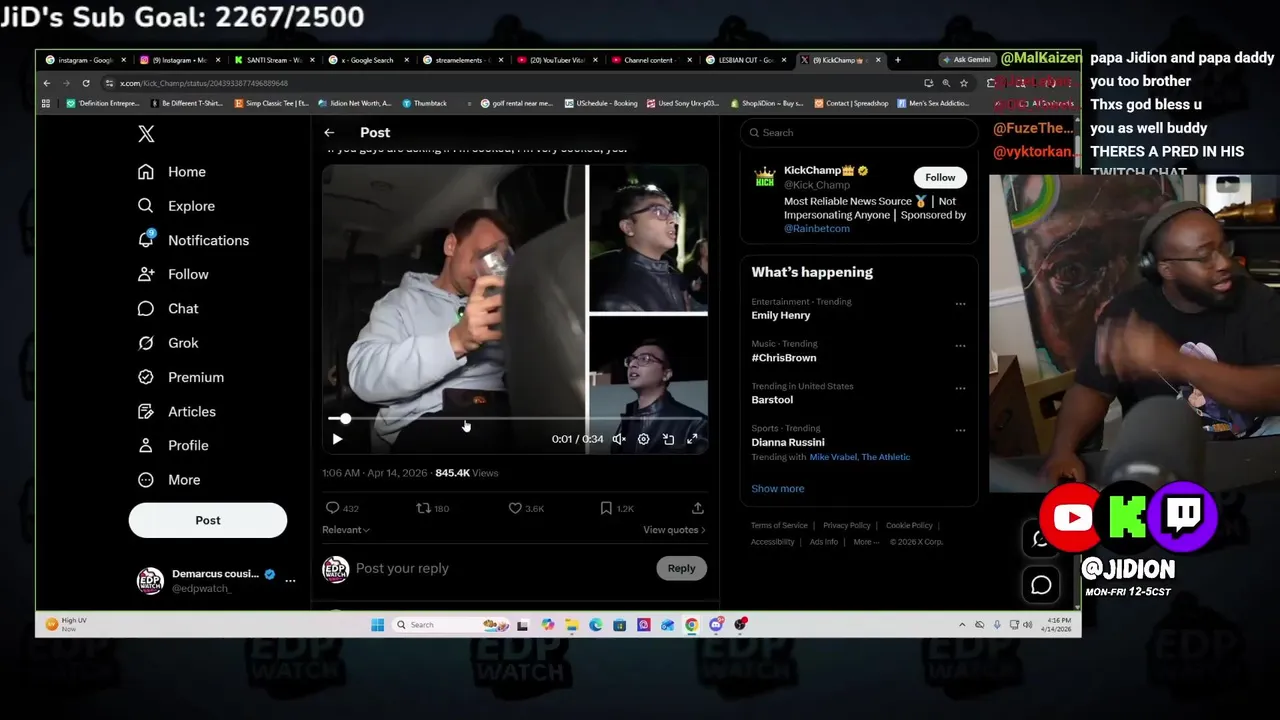The image size is (1280, 720).
Task: Switch to the Channel content browser tab
Action: pyautogui.click(x=650, y=60)
